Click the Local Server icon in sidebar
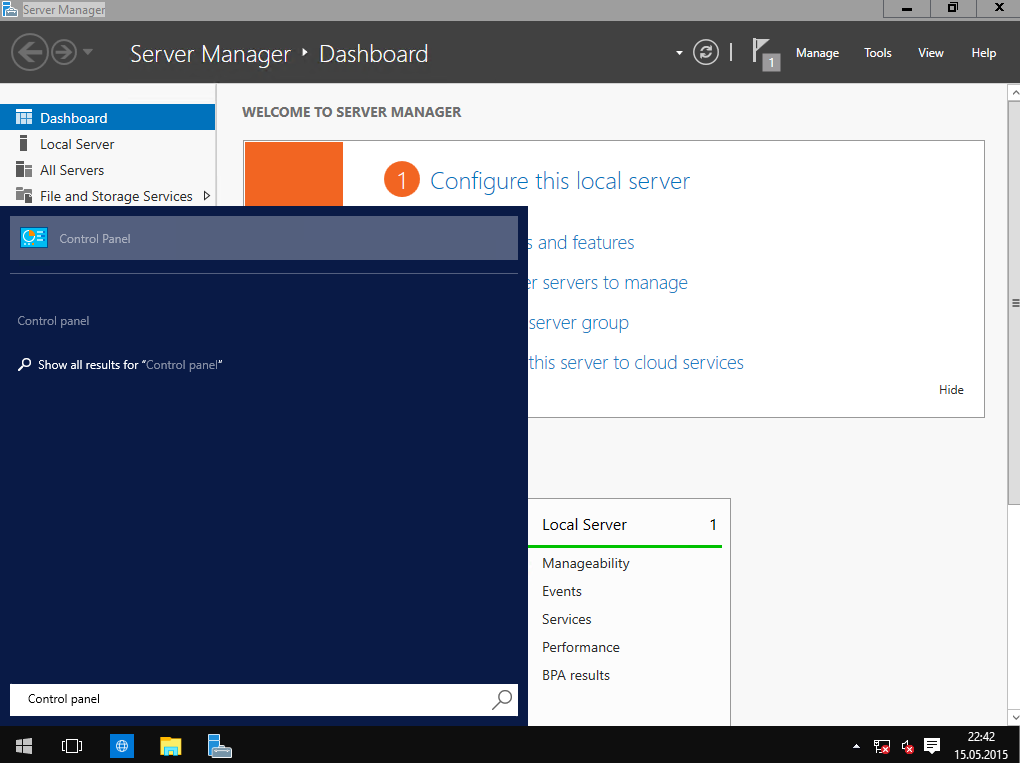Screen dimensions: 1020x763 23,143
